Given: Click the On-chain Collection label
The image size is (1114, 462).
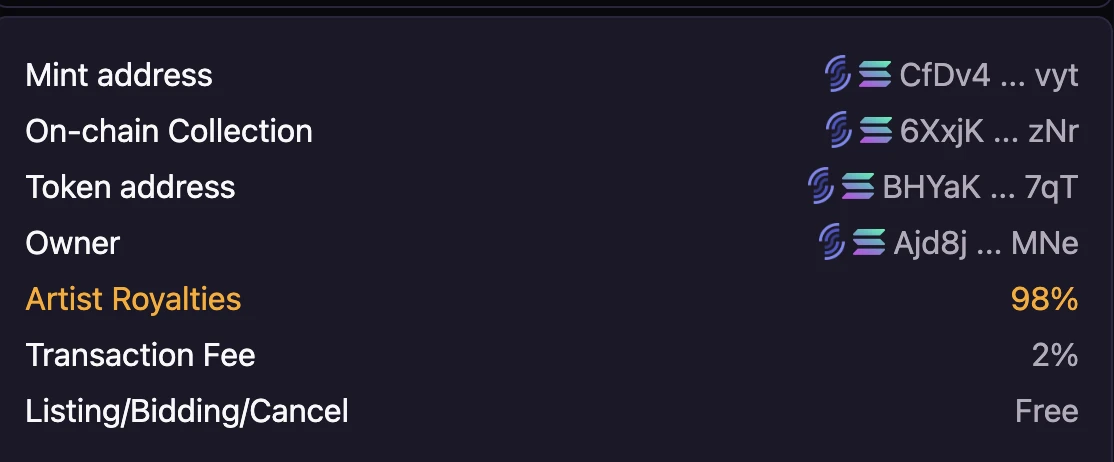Looking at the screenshot, I should point(169,130).
